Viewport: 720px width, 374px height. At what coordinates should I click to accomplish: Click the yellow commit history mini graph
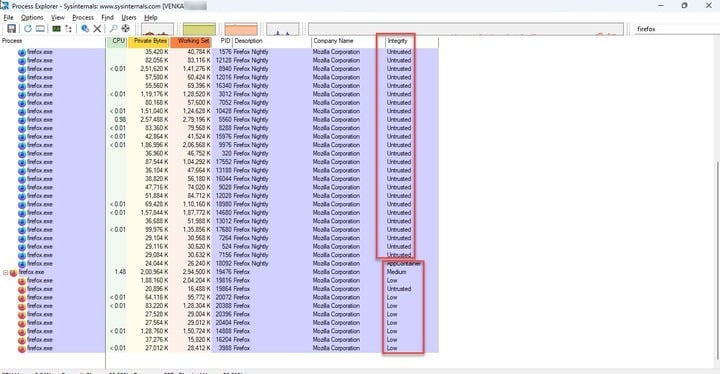199,29
